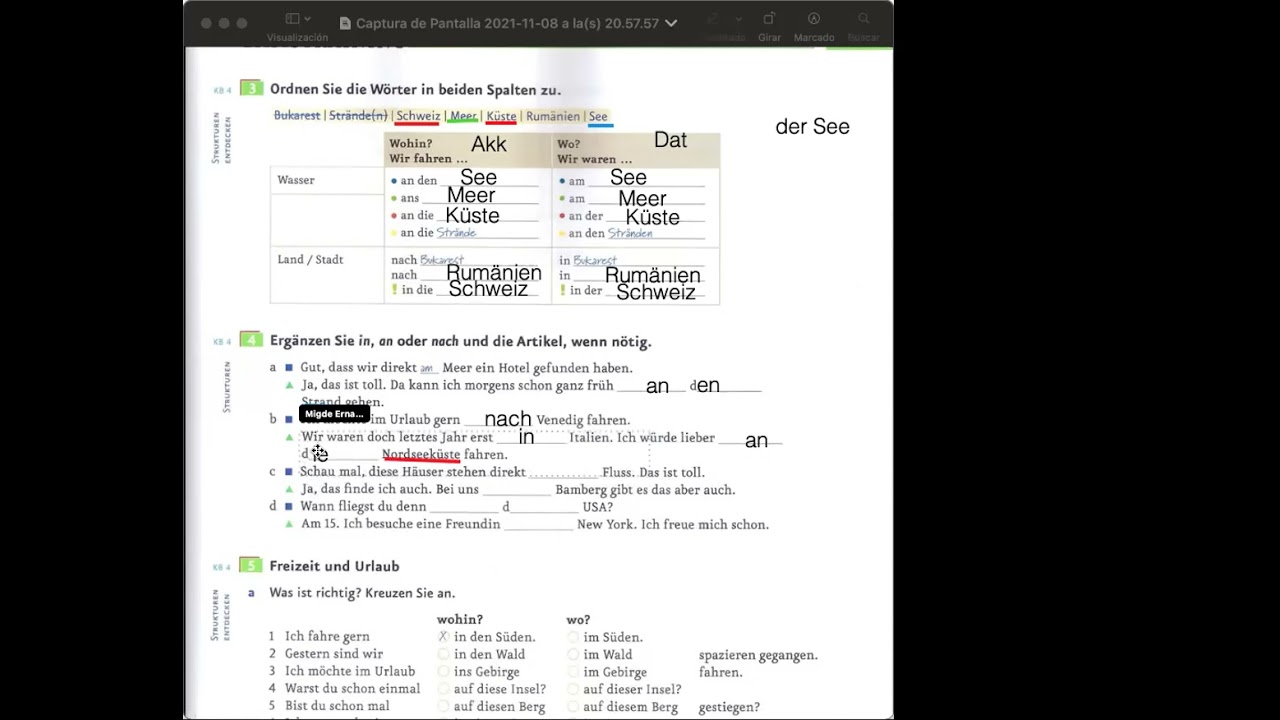Screen dimensions: 1280x720
Task: Click the Captura de Pantalla document title
Action: [507, 23]
